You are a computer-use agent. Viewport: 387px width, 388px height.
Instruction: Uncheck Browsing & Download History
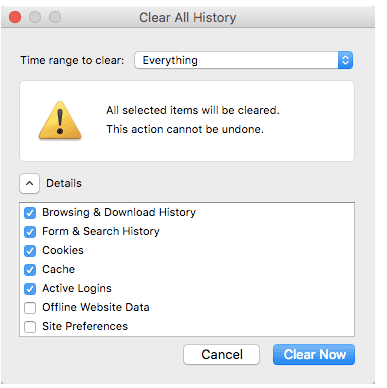pos(30,213)
